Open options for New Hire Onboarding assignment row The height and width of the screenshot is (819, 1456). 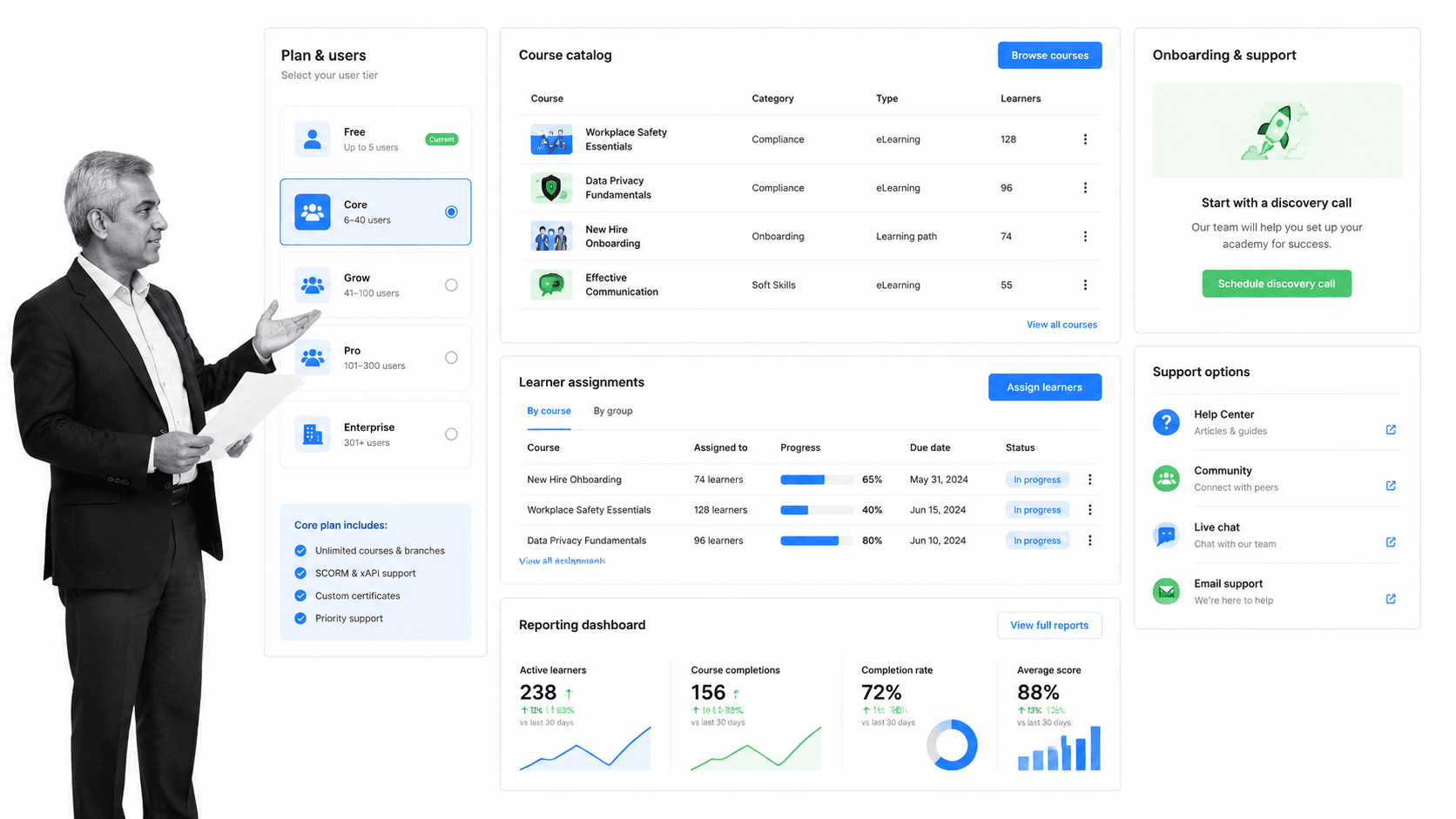1089,480
